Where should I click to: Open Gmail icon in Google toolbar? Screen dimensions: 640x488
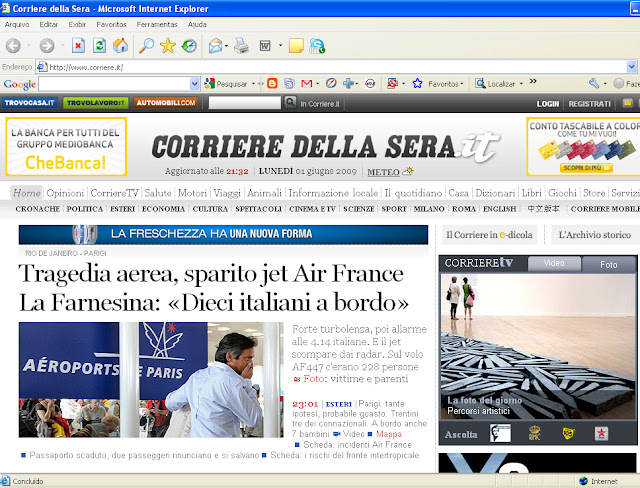pos(307,83)
